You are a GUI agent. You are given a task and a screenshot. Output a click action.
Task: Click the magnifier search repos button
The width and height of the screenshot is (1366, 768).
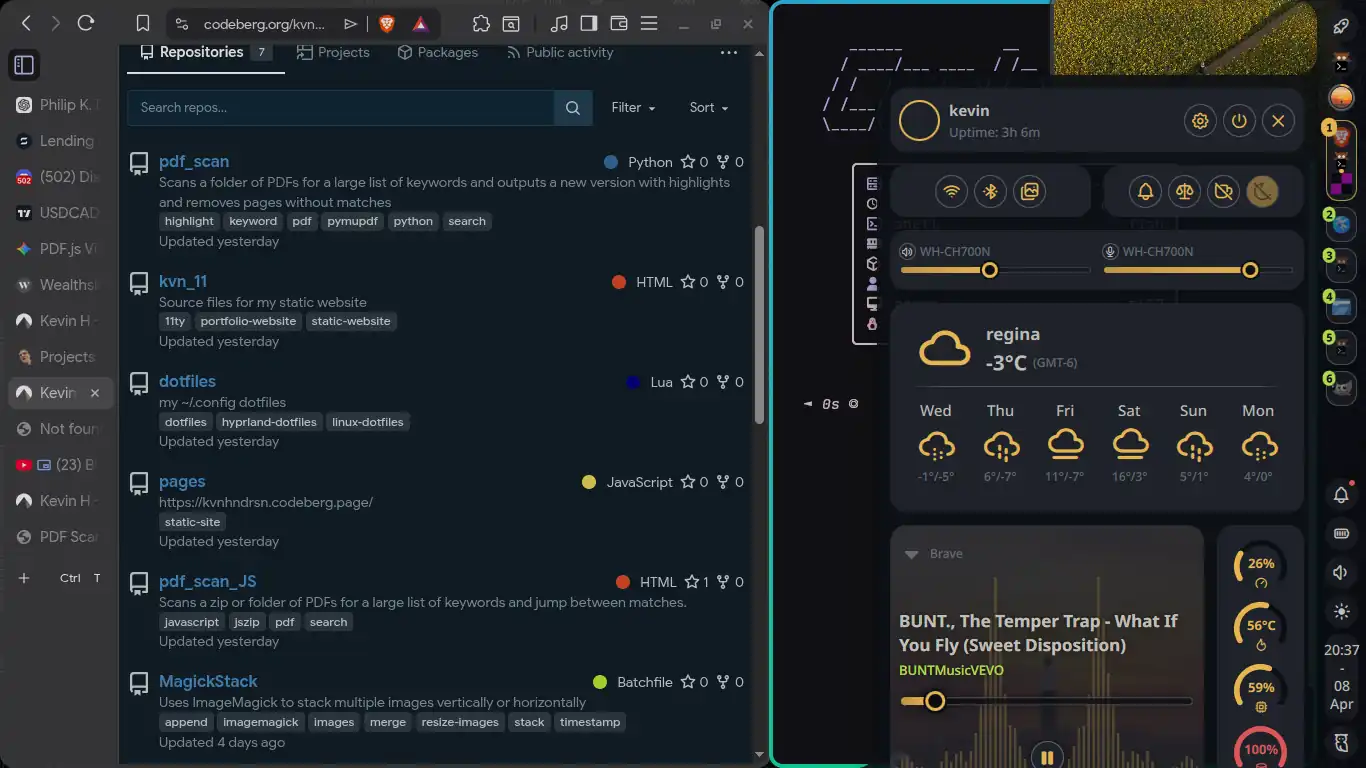tap(573, 108)
